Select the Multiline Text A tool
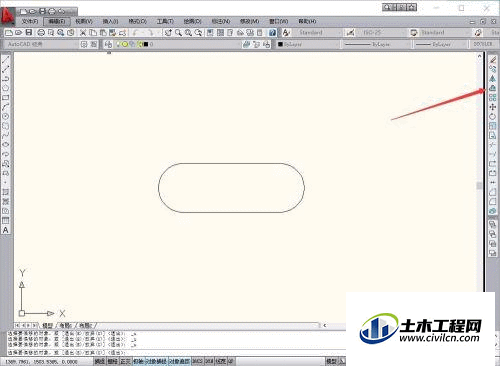Viewport: 500px width, 366px height. pyautogui.click(x=6, y=230)
